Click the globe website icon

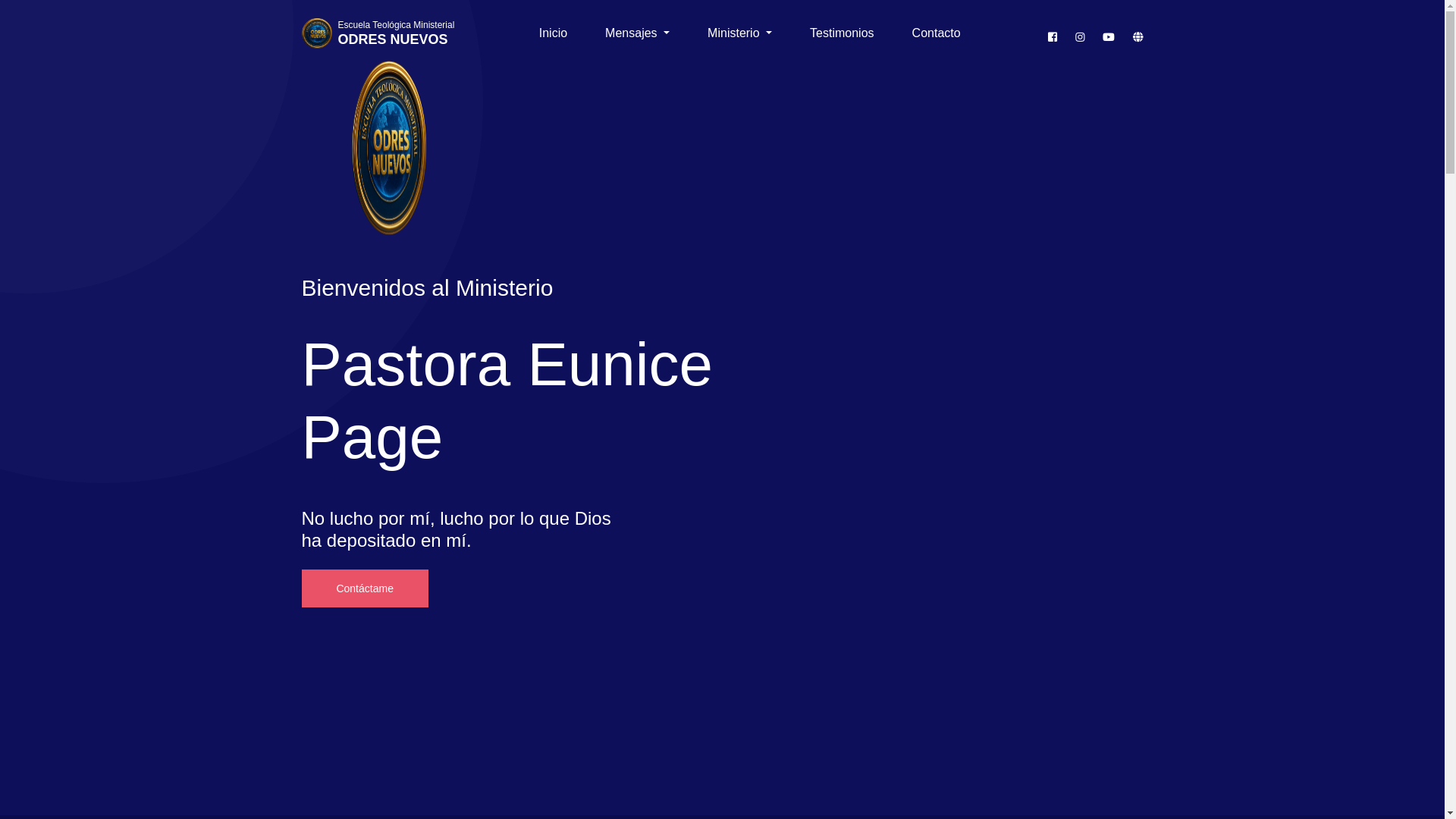tap(1137, 37)
